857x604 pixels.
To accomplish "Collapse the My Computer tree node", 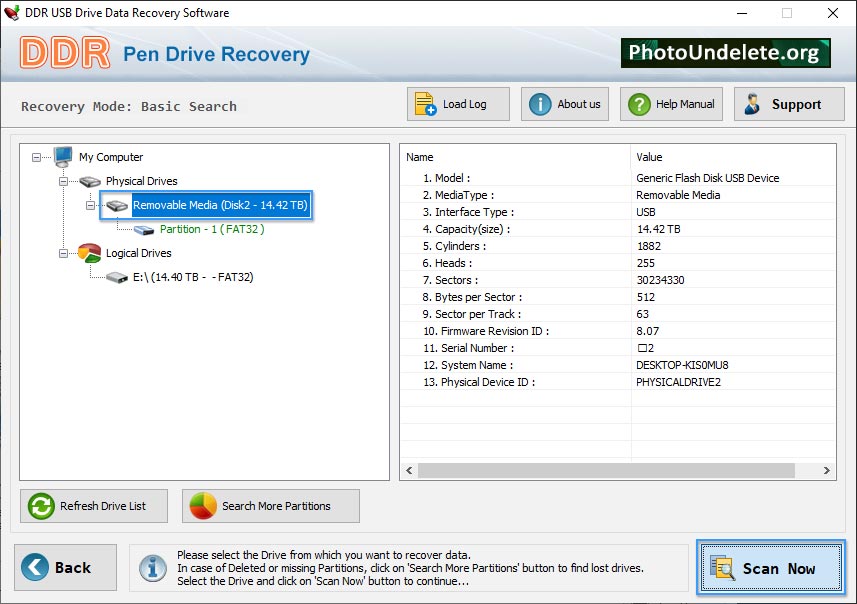I will tap(37, 157).
